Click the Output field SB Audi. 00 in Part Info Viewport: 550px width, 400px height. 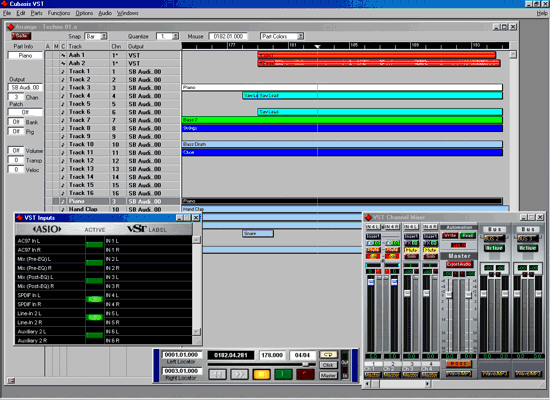click(25, 87)
